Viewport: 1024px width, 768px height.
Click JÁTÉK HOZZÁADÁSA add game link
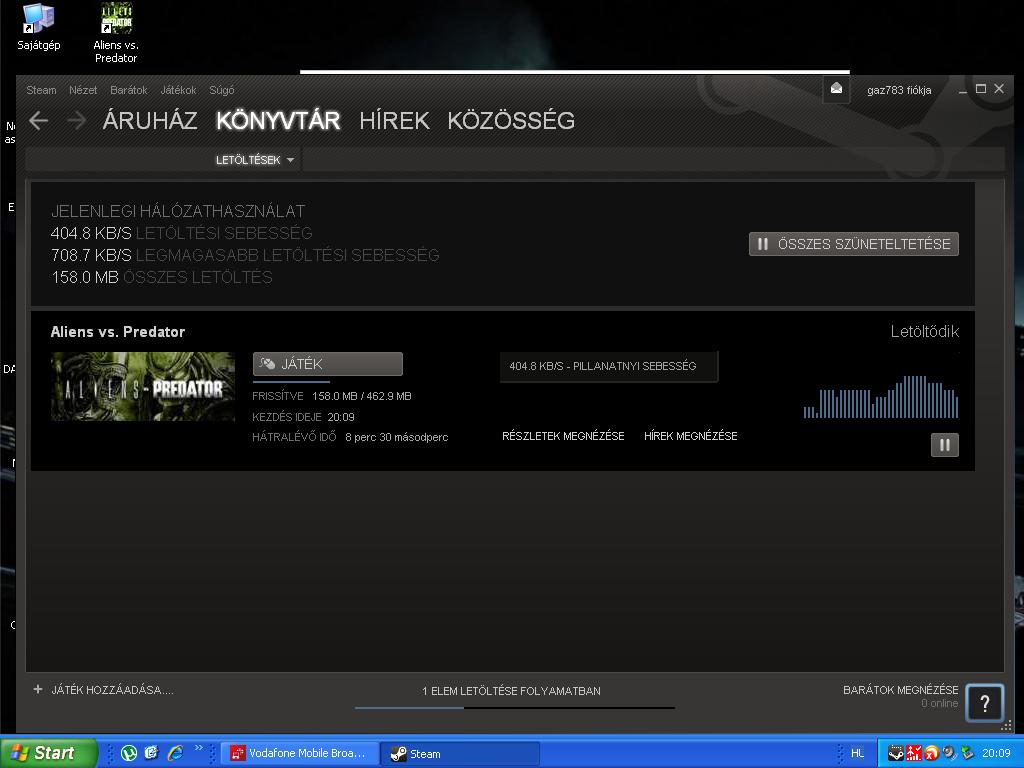[x=112, y=690]
